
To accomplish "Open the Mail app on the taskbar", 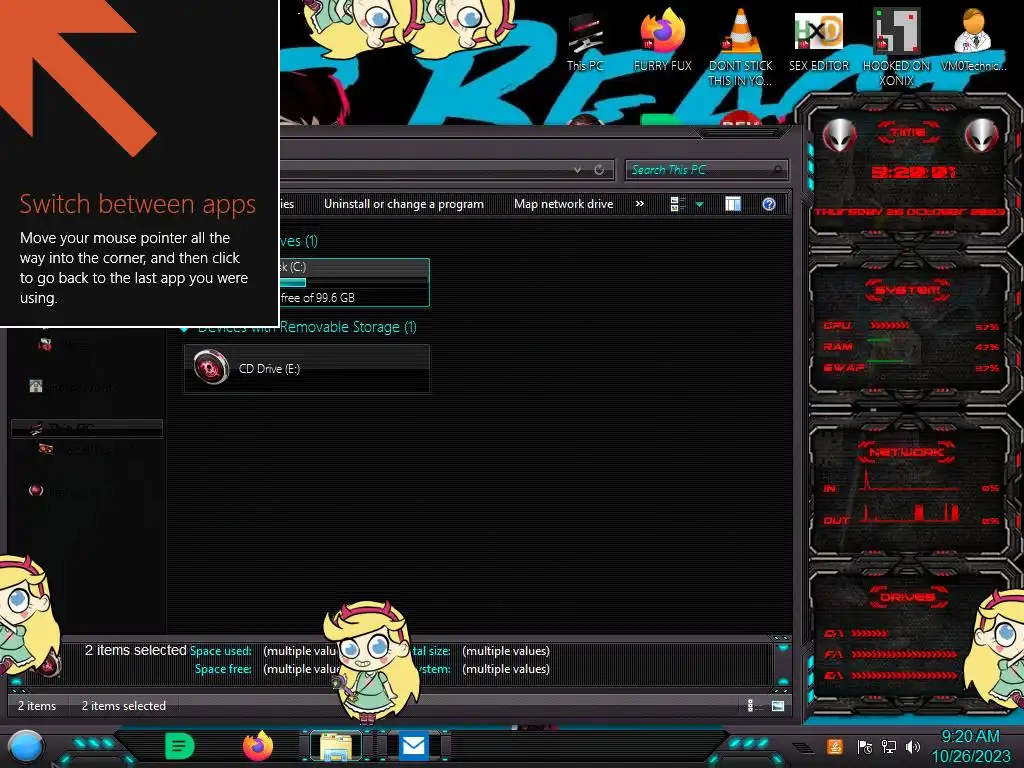I will click(413, 746).
